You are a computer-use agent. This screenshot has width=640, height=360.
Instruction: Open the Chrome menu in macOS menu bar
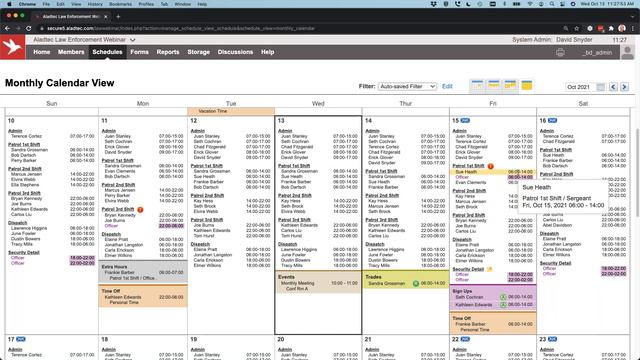[27, 4]
